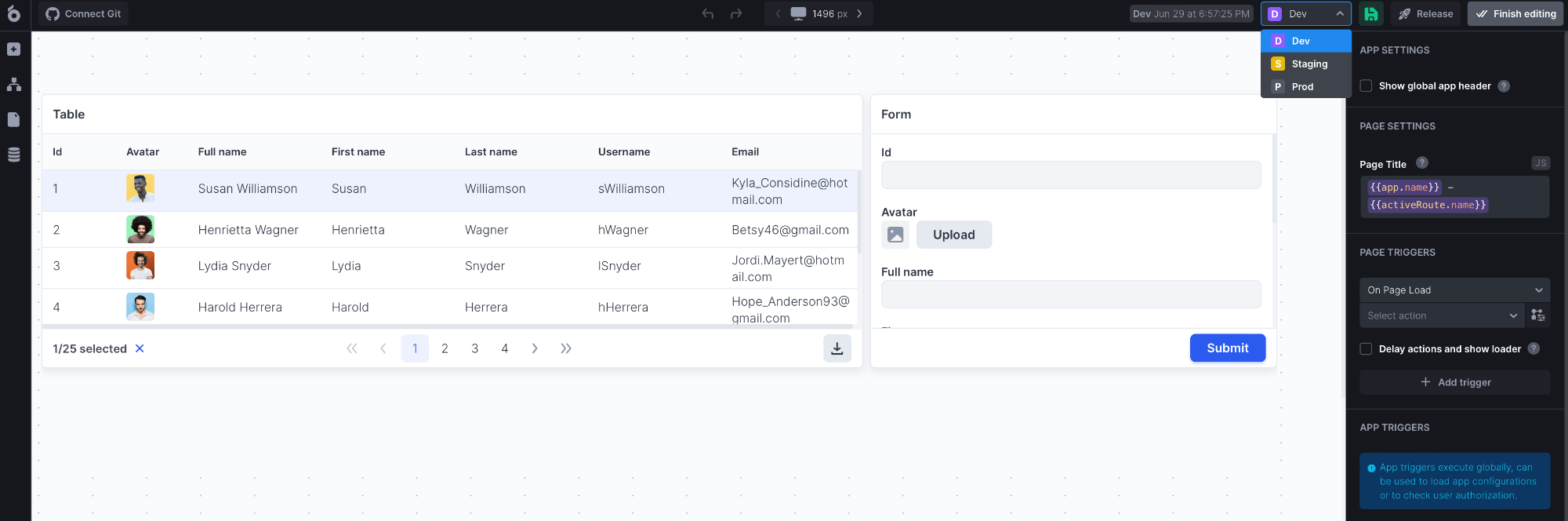Viewport: 1568px width, 521px height.
Task: Click Harold Herrera's avatar thumbnail
Action: coord(140,307)
